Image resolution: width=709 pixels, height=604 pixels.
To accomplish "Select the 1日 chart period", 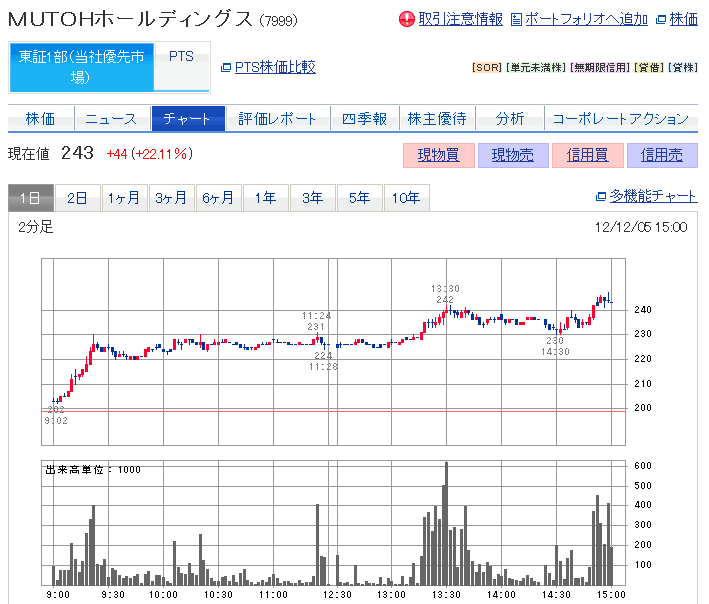I will (31, 198).
